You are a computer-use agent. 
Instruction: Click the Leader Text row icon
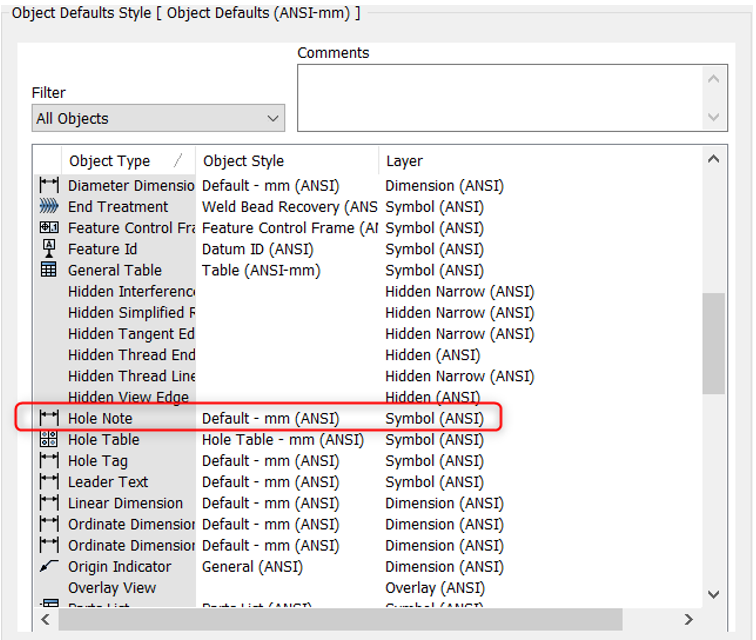pyautogui.click(x=49, y=482)
